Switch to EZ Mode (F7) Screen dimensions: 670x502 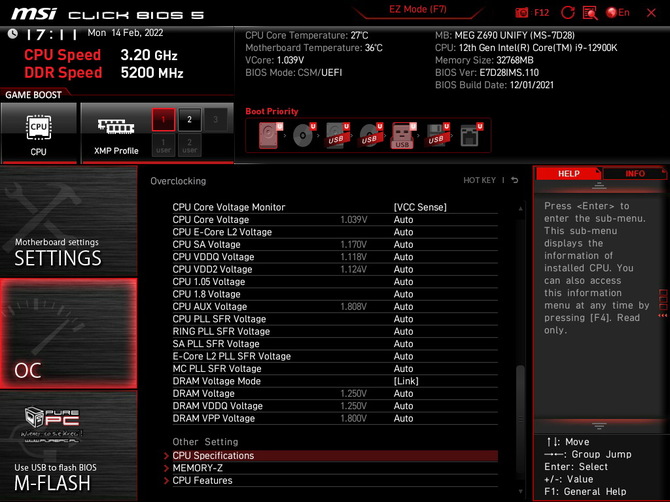point(417,10)
